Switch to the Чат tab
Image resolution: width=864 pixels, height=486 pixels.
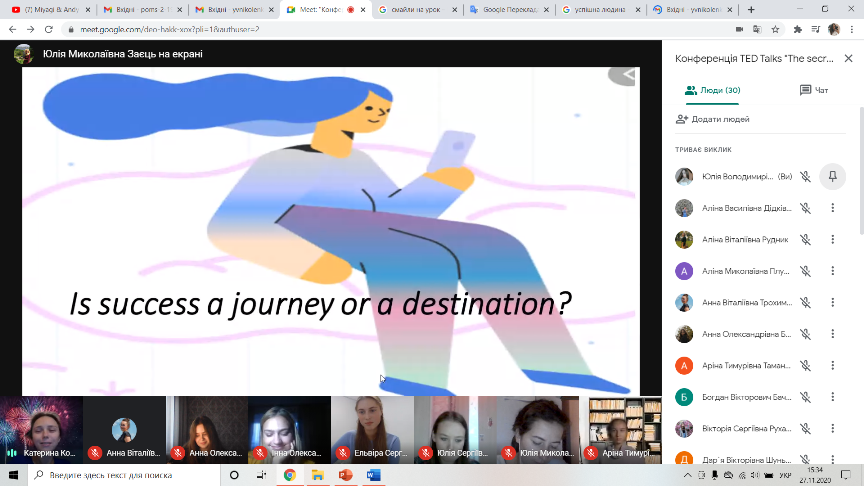click(814, 90)
